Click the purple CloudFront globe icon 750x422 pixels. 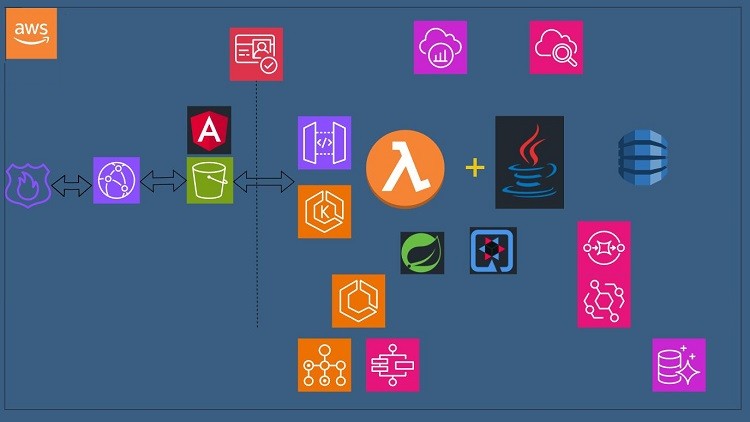[116, 181]
